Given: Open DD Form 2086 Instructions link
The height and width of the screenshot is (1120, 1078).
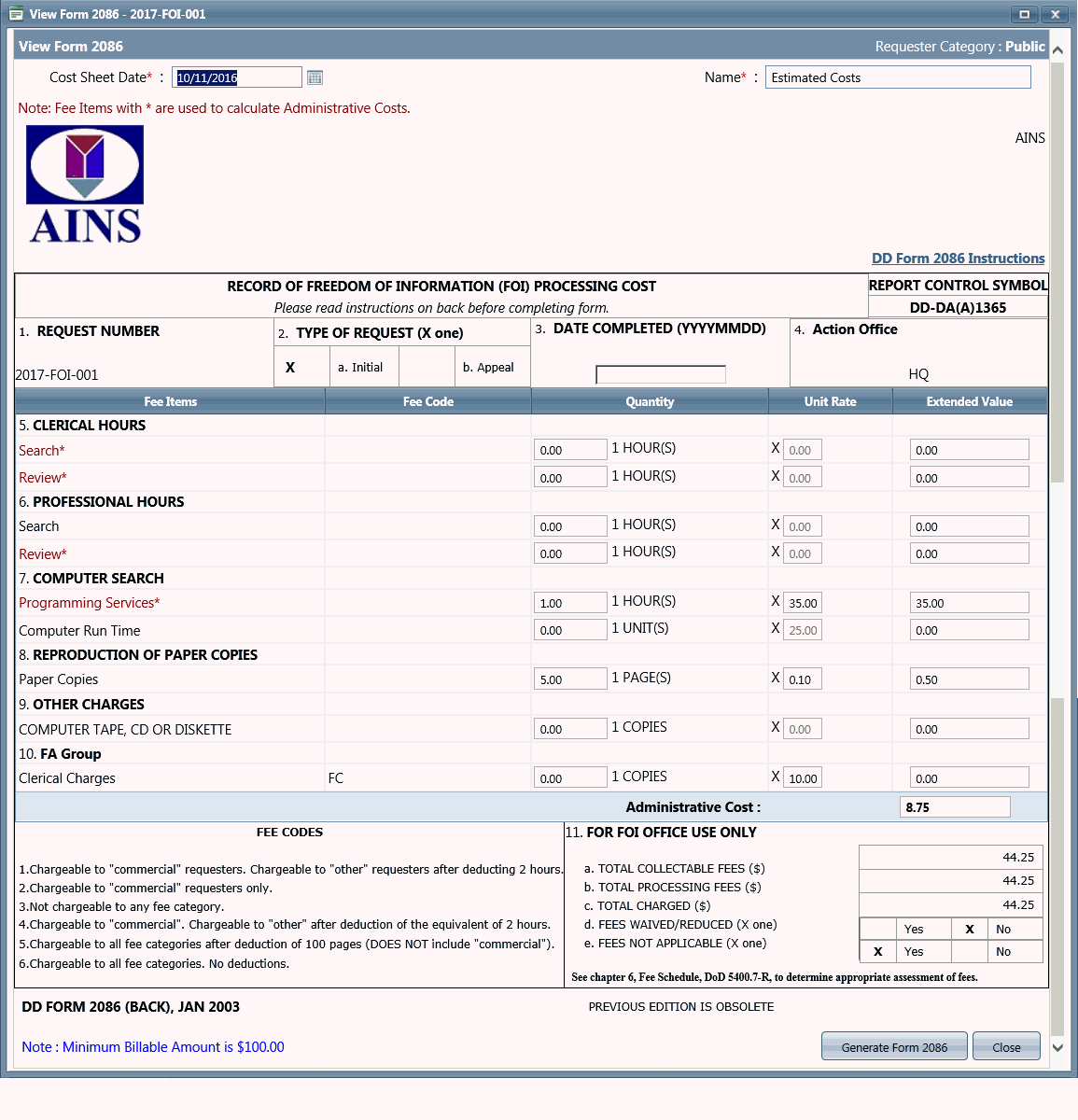Looking at the screenshot, I should (x=958, y=259).
